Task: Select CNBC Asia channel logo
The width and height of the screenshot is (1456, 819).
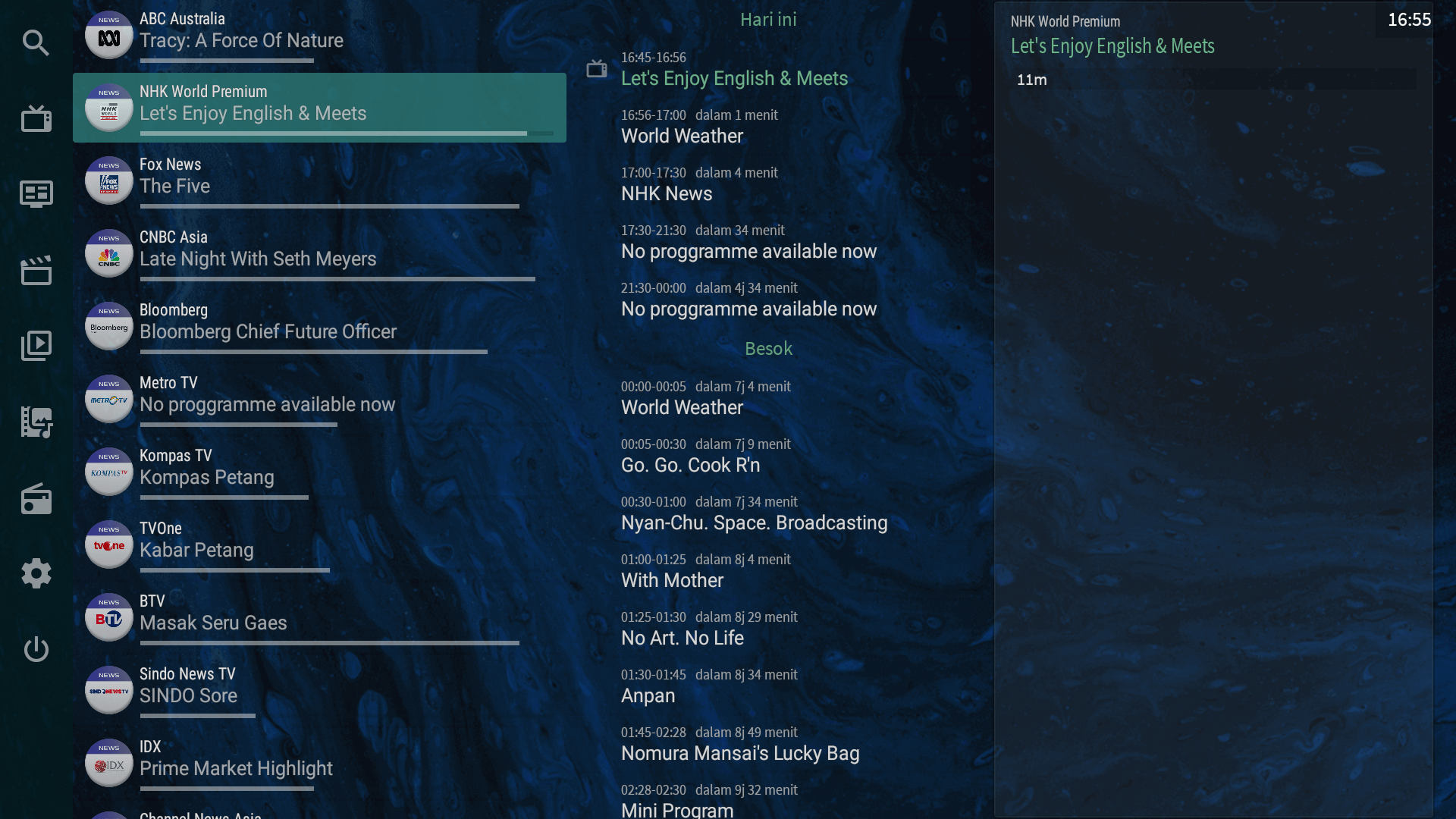Action: [x=109, y=253]
